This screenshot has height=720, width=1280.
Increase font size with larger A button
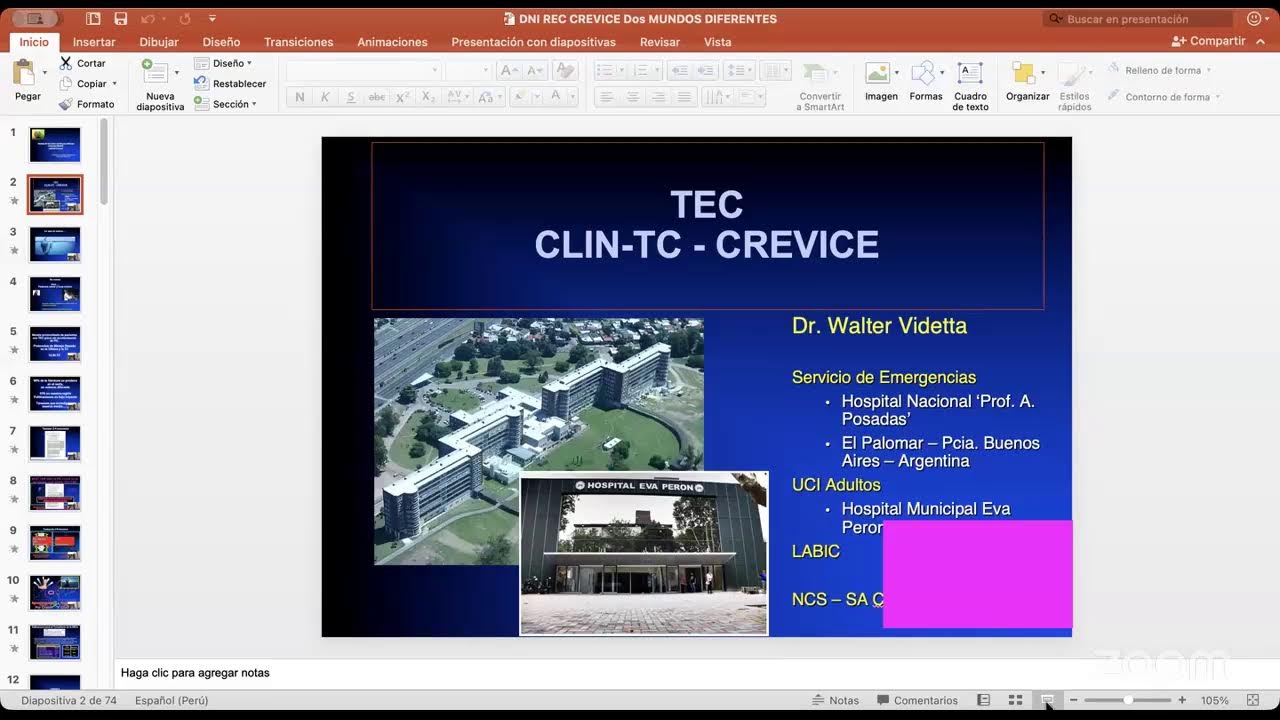click(509, 70)
